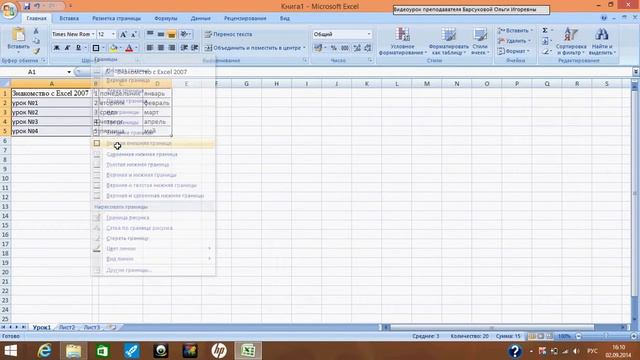Click the Comma Style 000 icon
The width and height of the screenshot is (640, 360).
click(344, 48)
